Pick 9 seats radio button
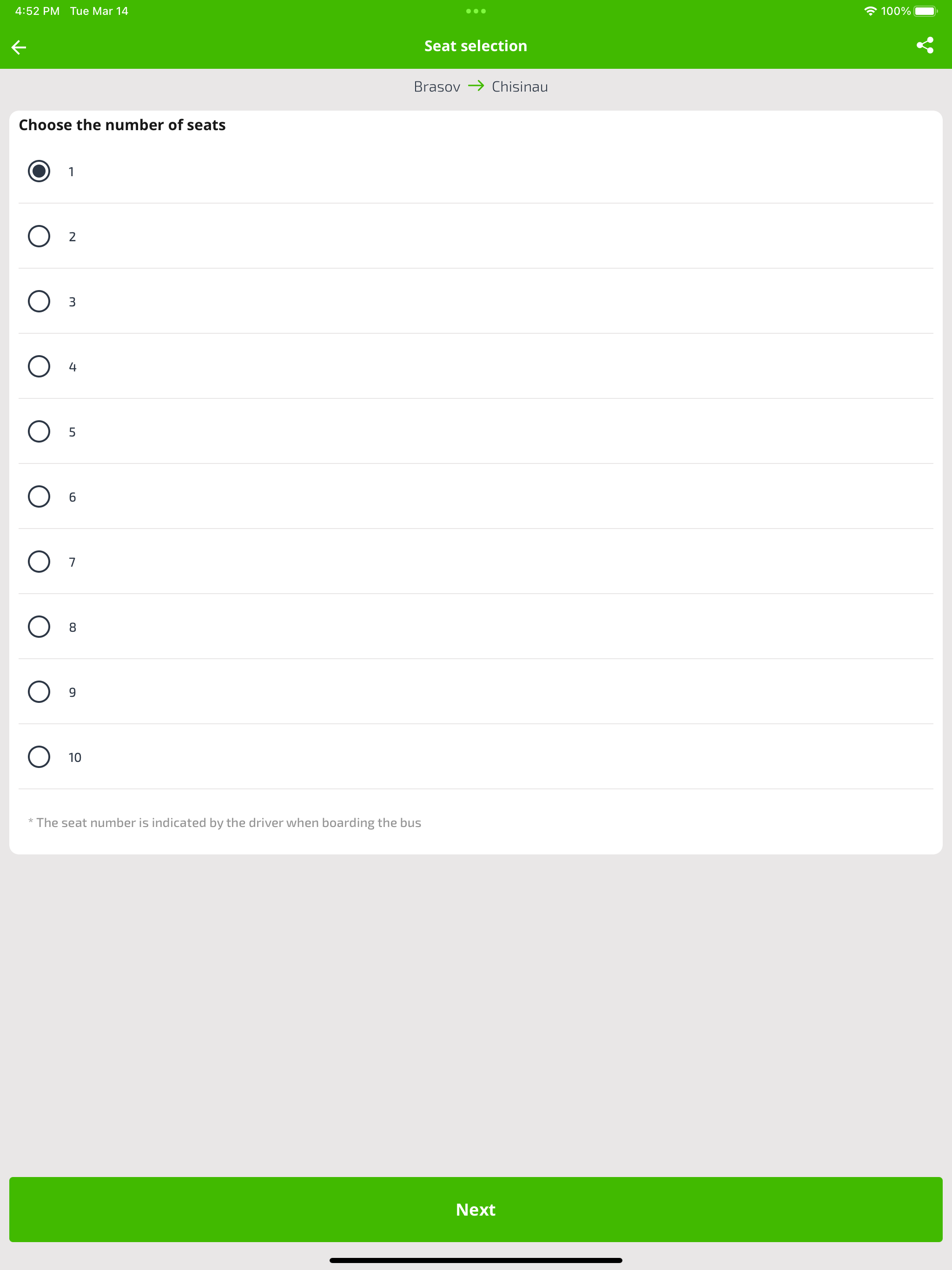This screenshot has height=1270, width=952. click(x=39, y=692)
